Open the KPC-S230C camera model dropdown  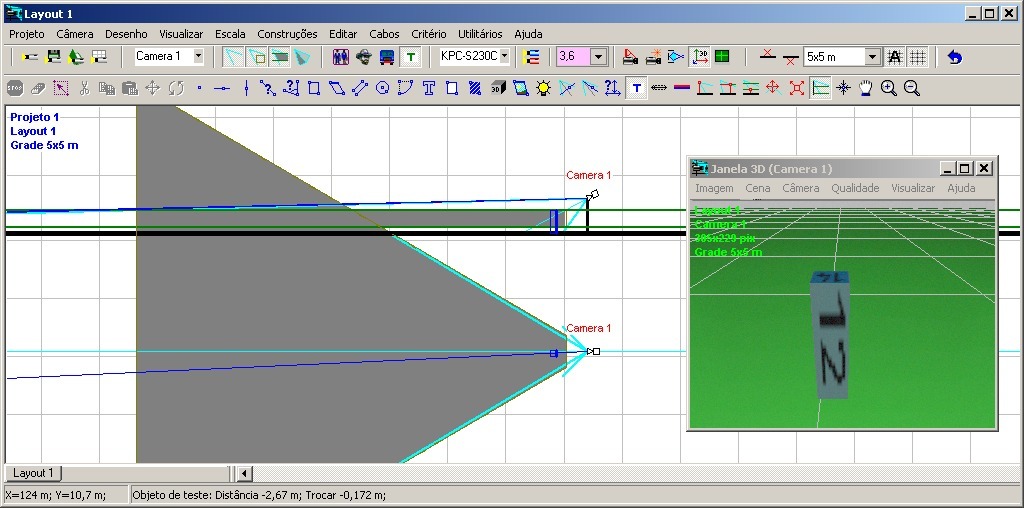point(504,57)
